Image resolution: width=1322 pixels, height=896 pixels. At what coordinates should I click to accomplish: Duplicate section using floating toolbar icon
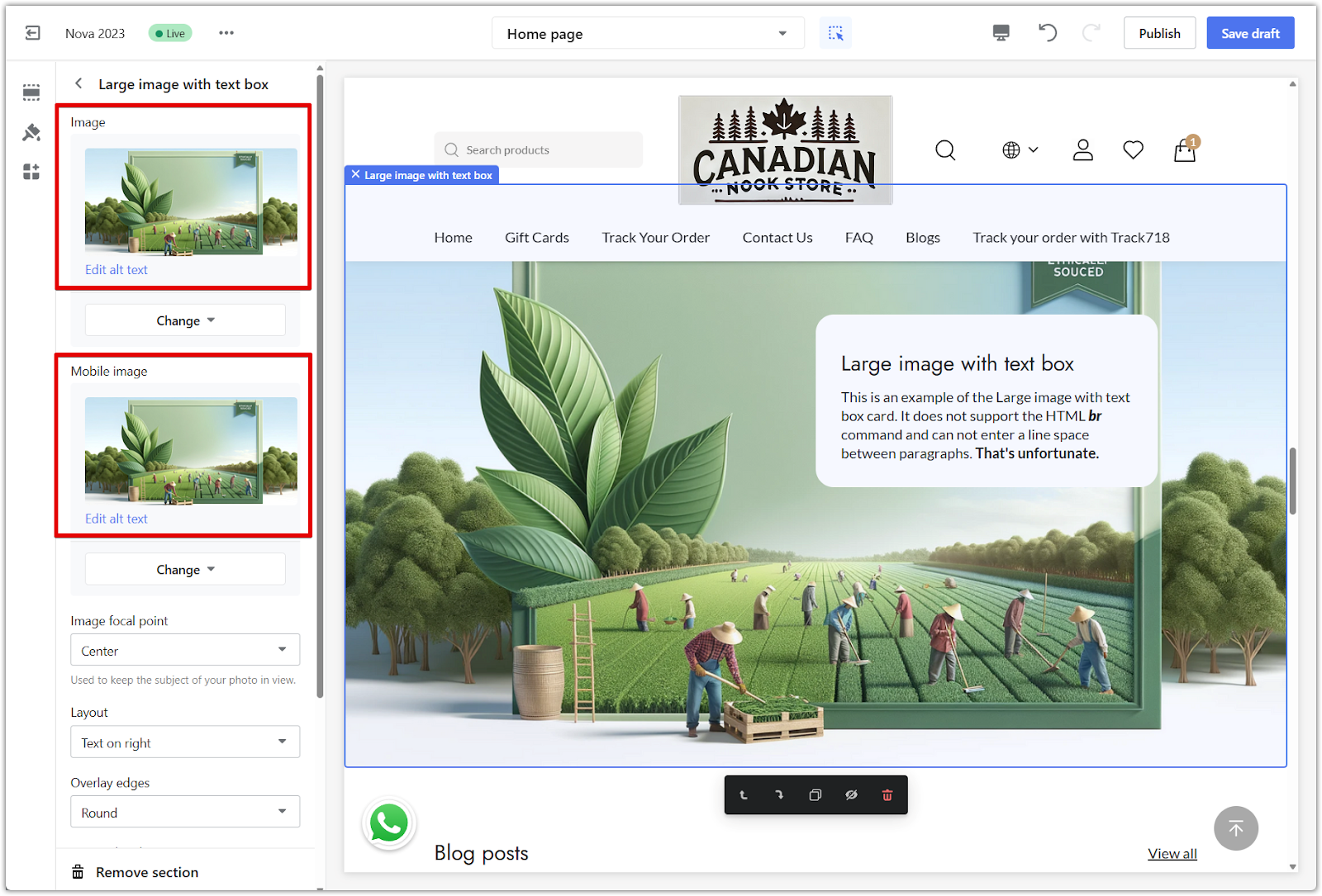point(816,795)
